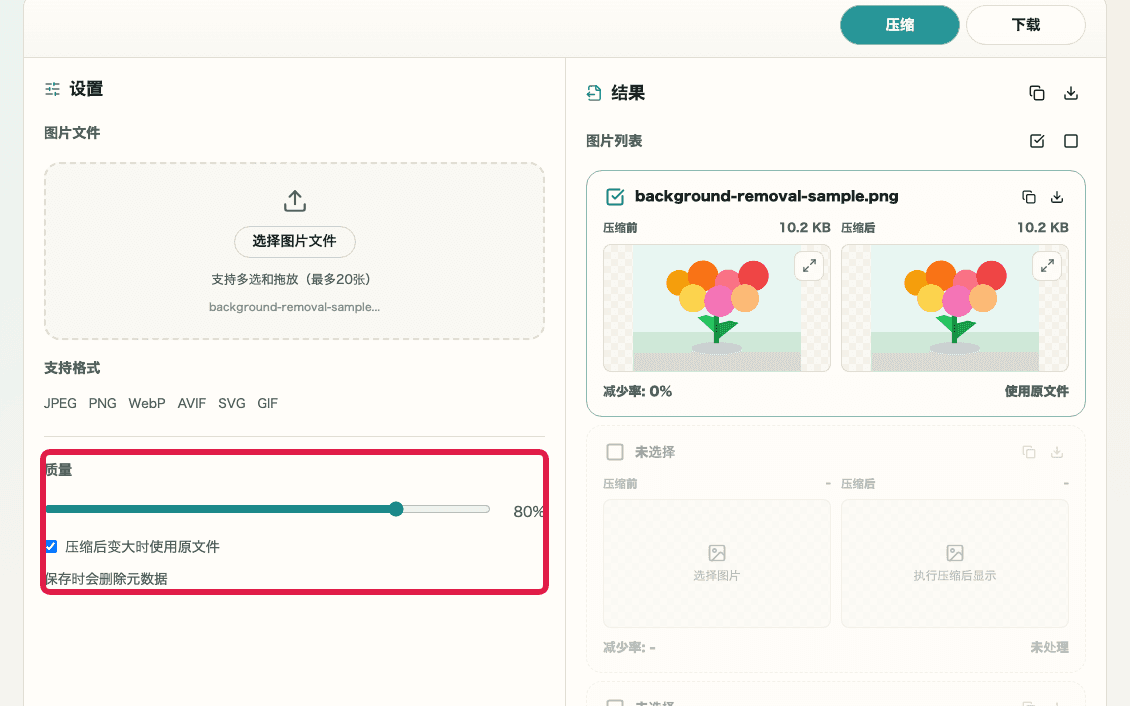This screenshot has height=706, width=1130.
Task: Click the 减少率: 0% text
Action: click(x=637, y=391)
